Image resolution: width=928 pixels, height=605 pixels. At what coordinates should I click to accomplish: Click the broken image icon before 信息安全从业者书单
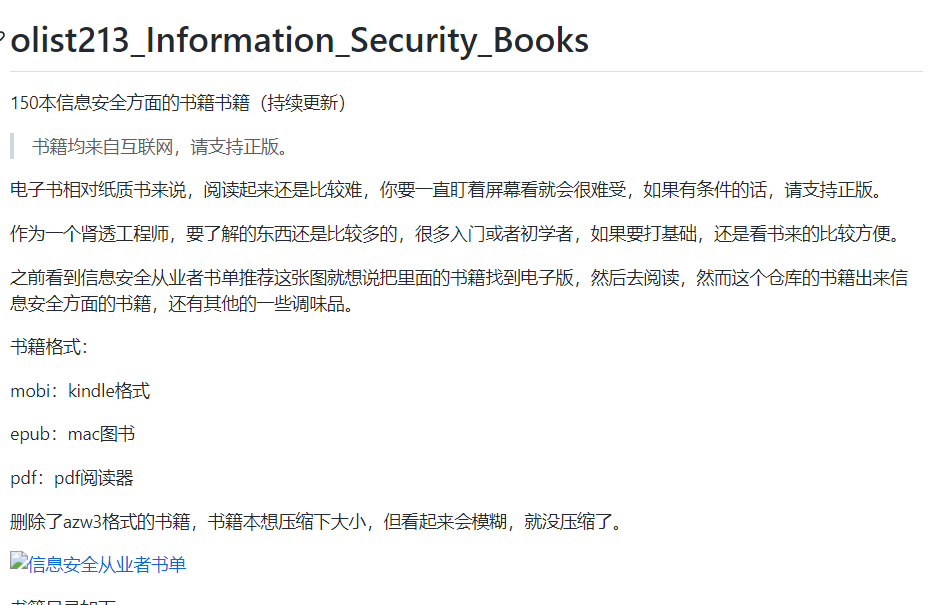click(18, 561)
